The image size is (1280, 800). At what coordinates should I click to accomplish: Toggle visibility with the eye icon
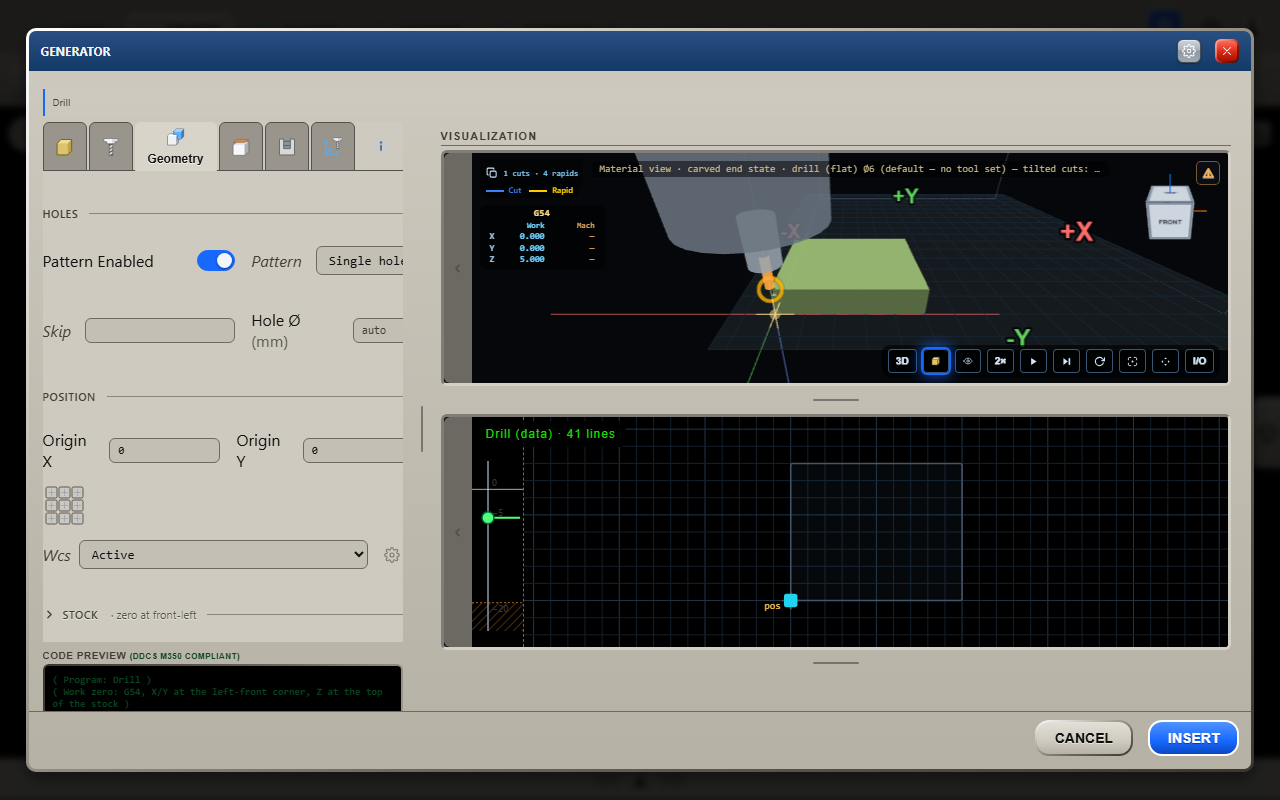point(968,361)
